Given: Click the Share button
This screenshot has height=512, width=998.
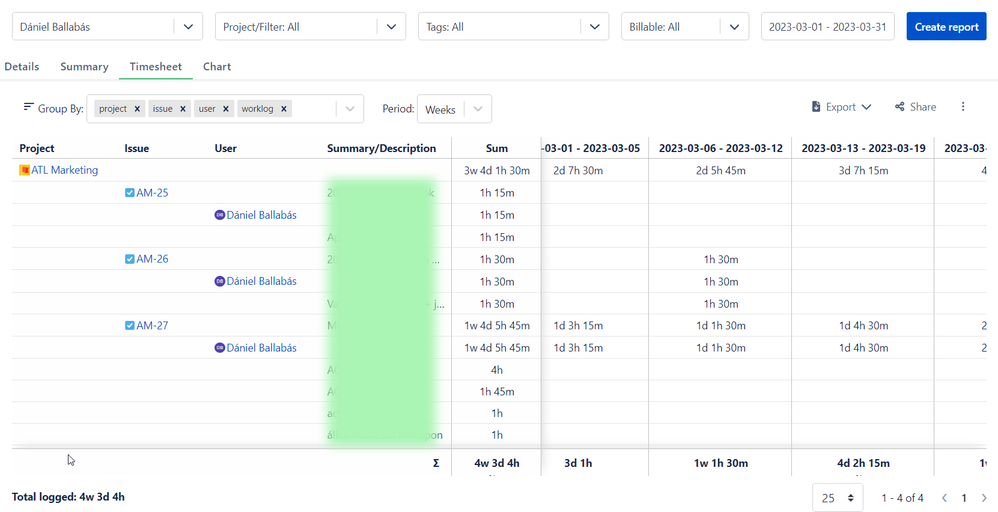Looking at the screenshot, I should tap(915, 107).
